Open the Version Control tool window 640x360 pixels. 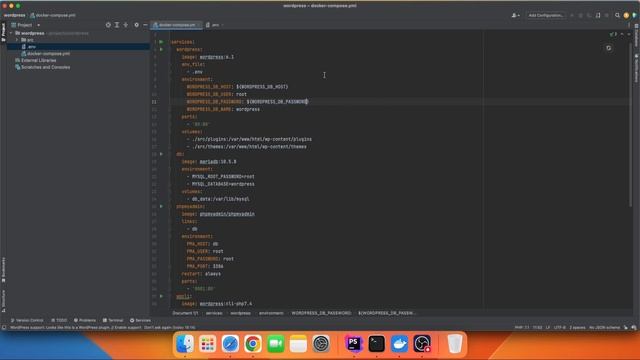click(27, 320)
